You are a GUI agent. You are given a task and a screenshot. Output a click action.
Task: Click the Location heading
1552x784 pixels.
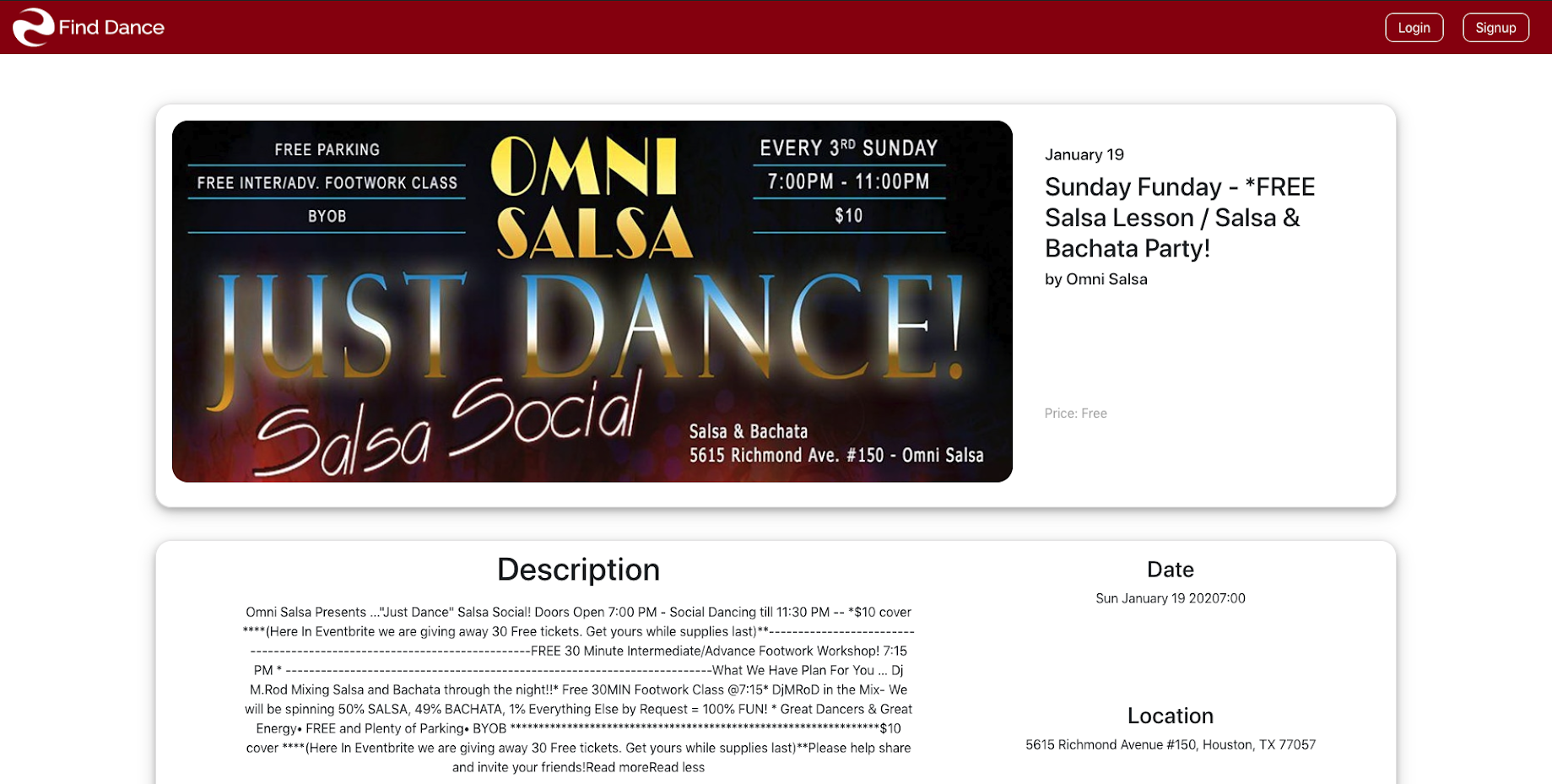pos(1170,716)
